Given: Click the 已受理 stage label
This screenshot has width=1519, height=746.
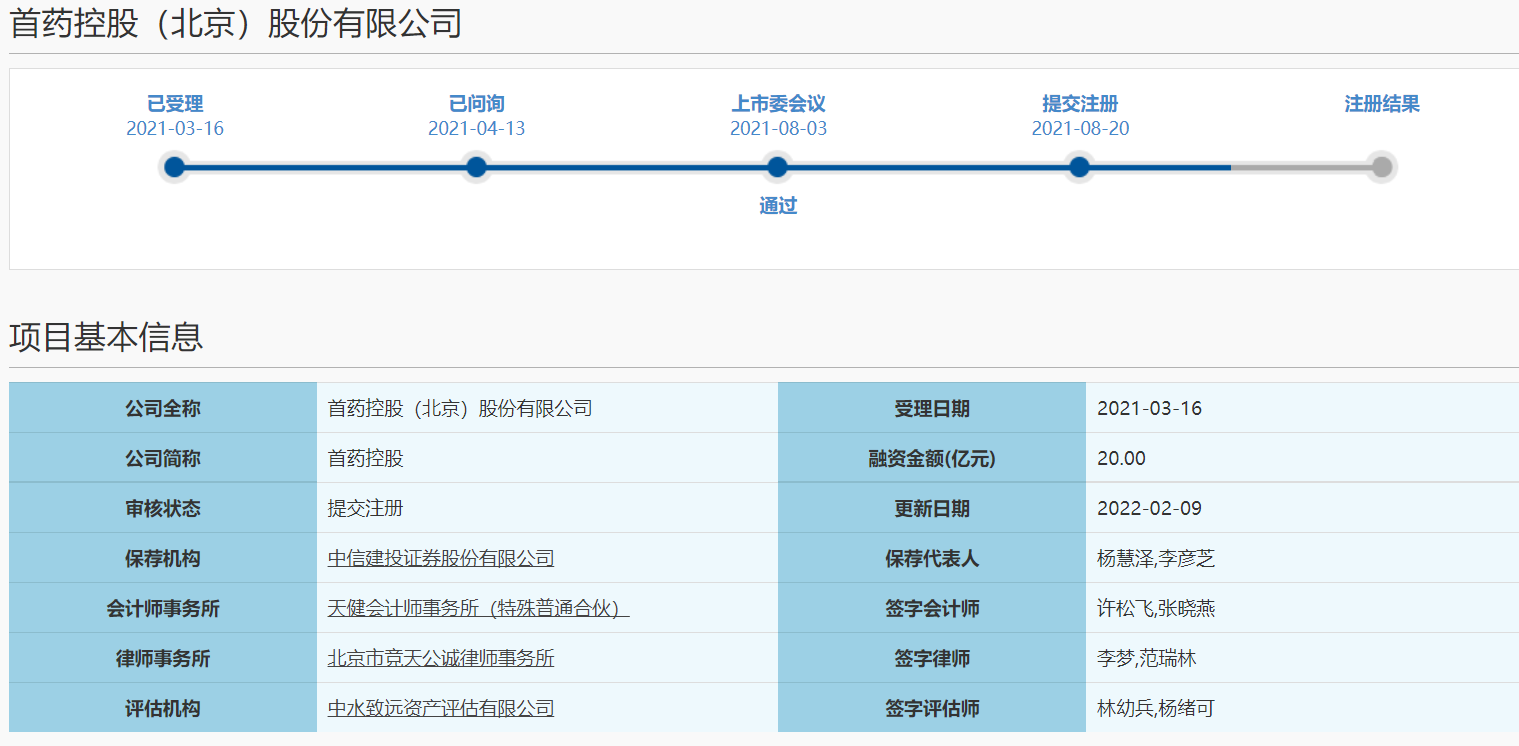Looking at the screenshot, I should [x=175, y=104].
